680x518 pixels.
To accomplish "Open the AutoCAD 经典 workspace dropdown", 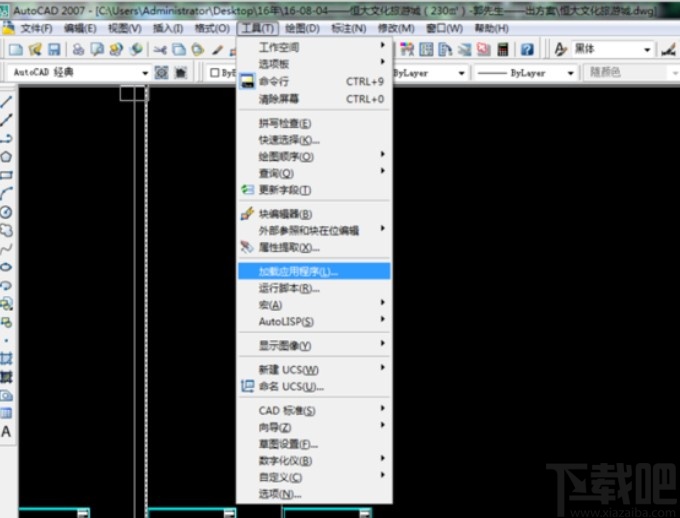I will tap(79, 72).
